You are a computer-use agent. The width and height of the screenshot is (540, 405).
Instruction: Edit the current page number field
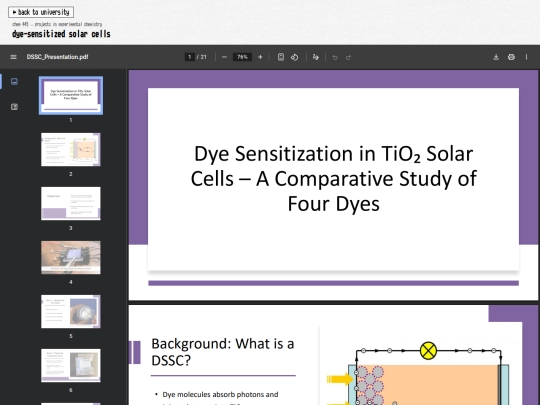pyautogui.click(x=189, y=57)
